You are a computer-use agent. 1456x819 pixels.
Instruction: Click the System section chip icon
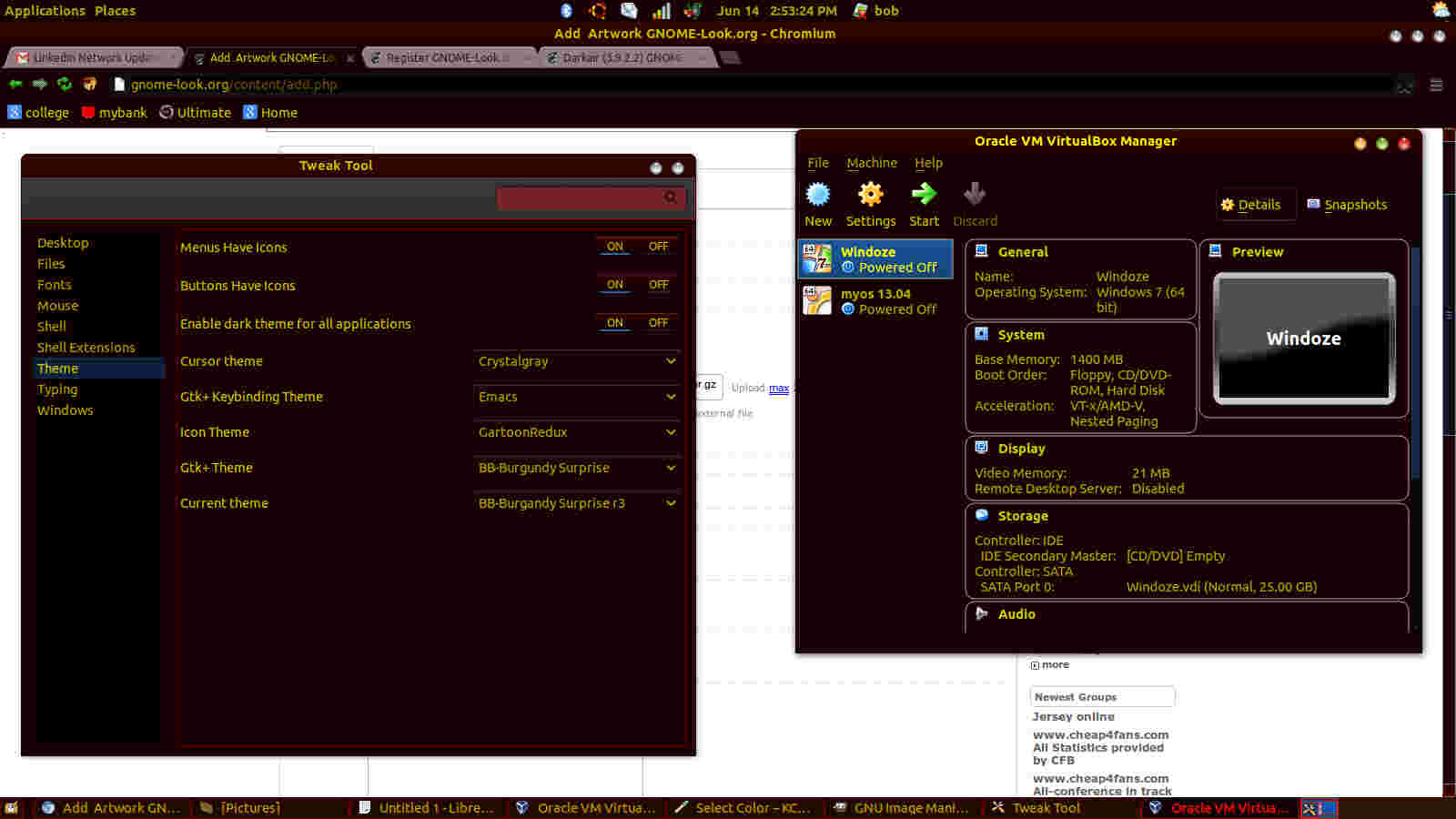[x=982, y=334]
